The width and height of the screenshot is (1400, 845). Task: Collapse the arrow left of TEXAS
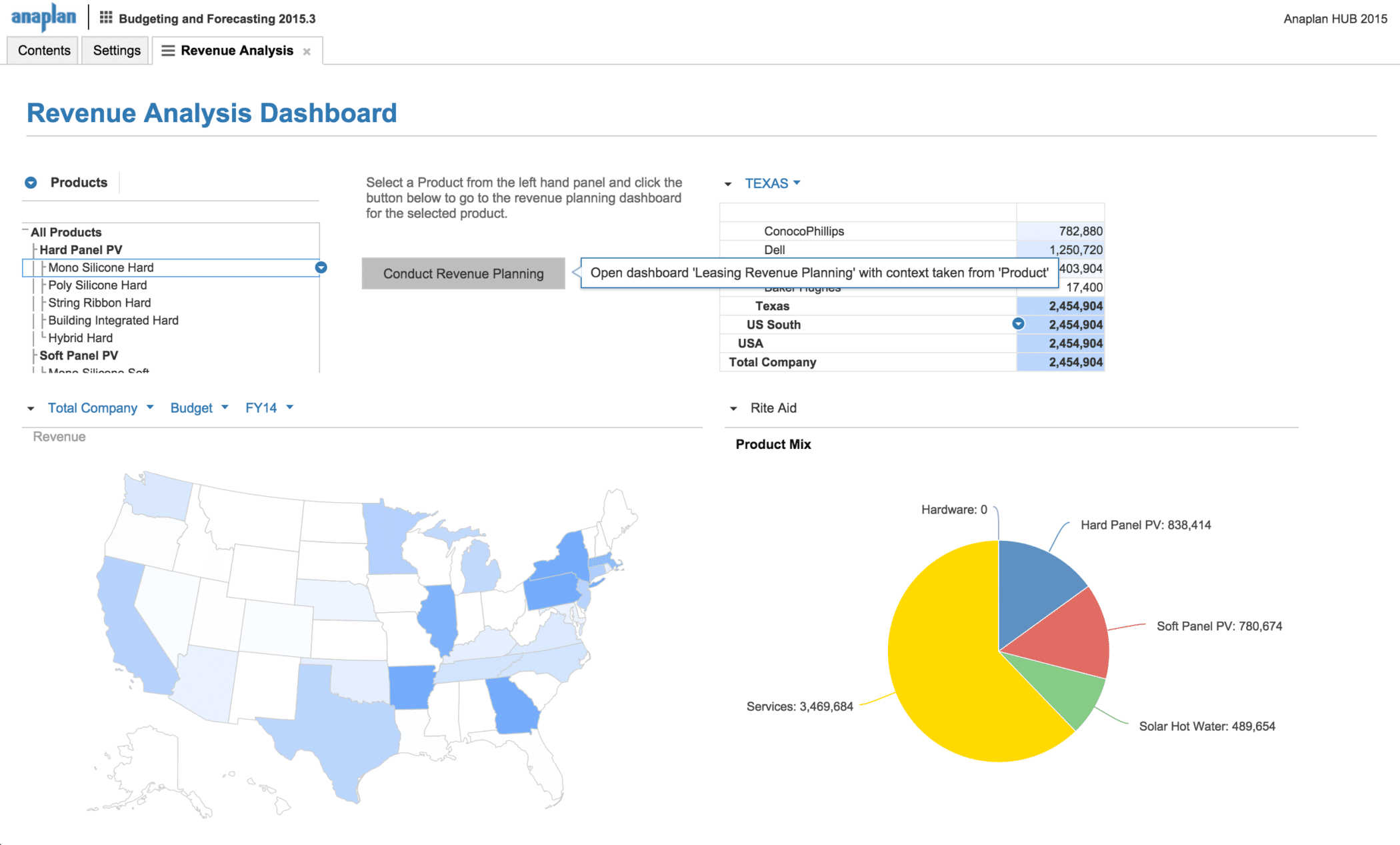(728, 184)
